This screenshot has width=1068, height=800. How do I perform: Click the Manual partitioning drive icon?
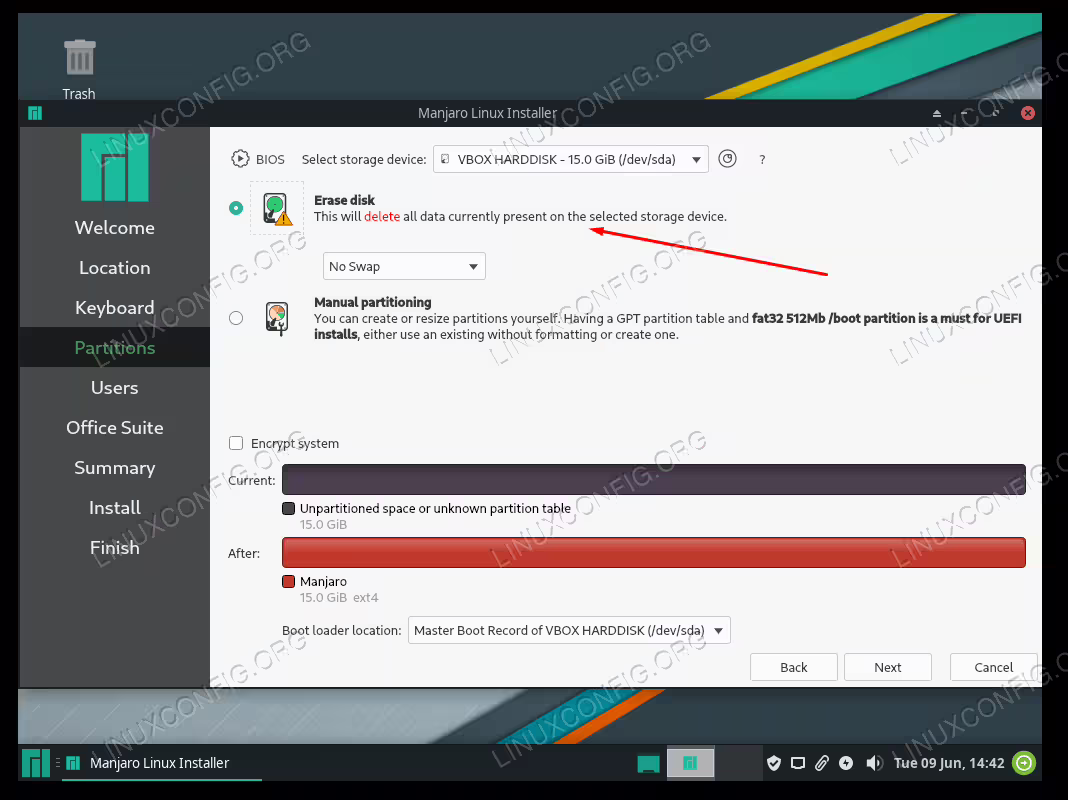277,318
